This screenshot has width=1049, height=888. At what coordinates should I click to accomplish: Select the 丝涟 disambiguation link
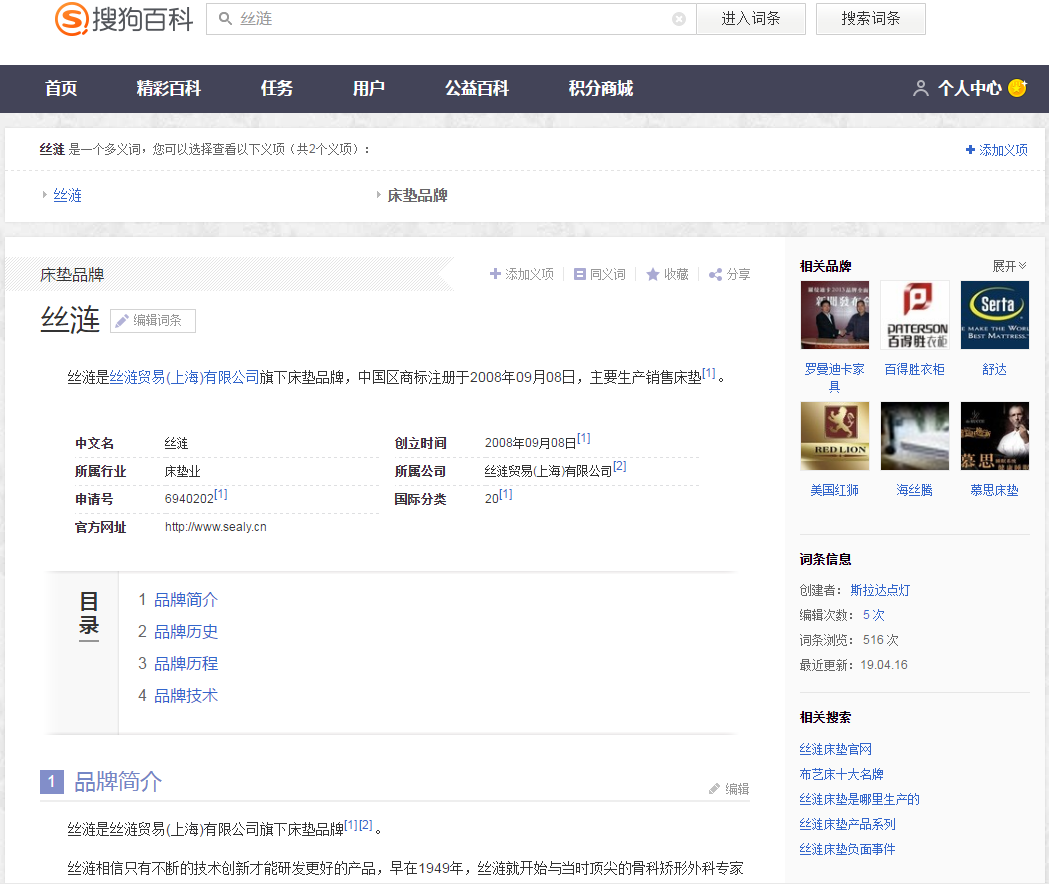pyautogui.click(x=68, y=195)
